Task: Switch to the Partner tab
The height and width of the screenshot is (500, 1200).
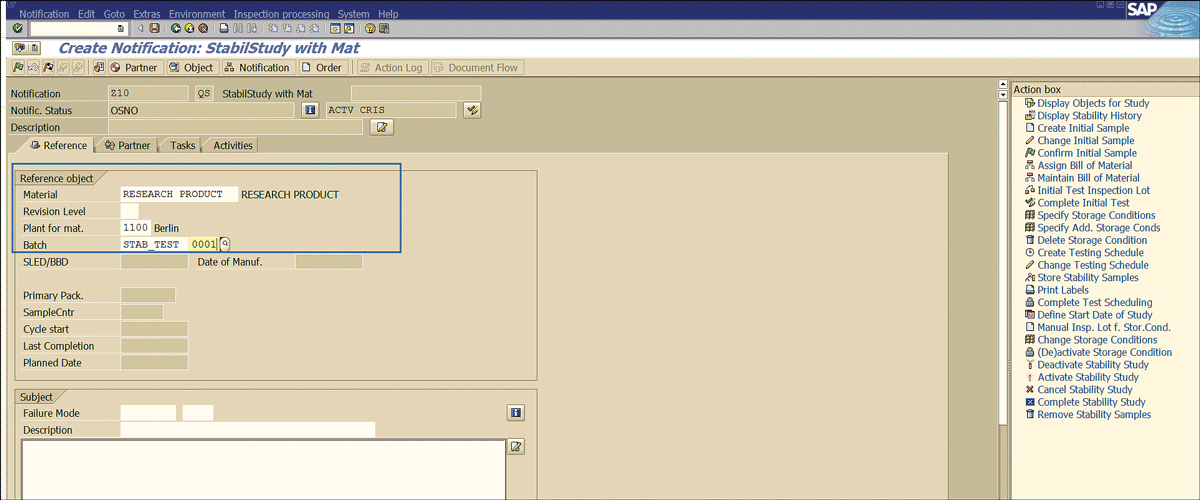Action: (127, 145)
